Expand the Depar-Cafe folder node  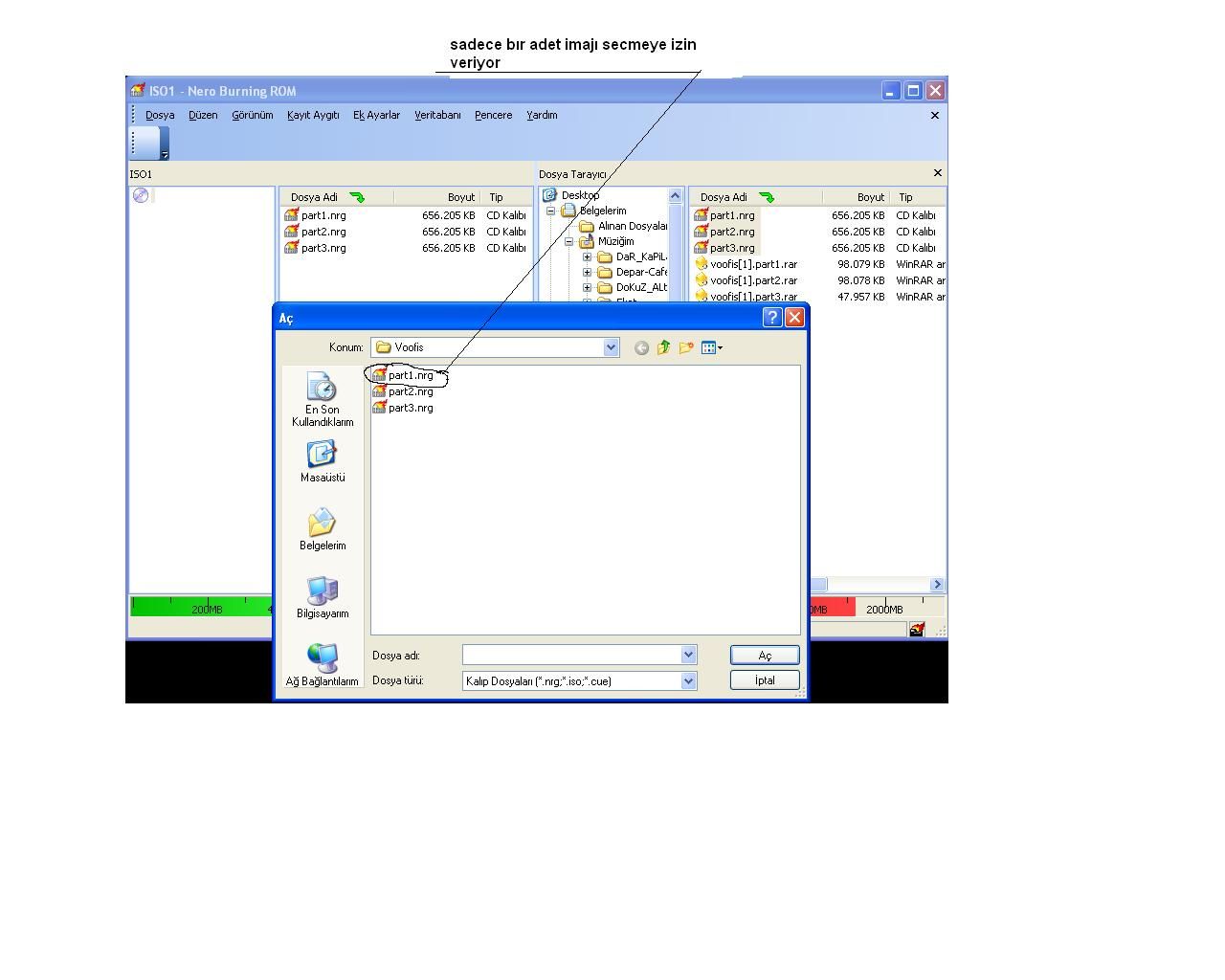tap(588, 272)
